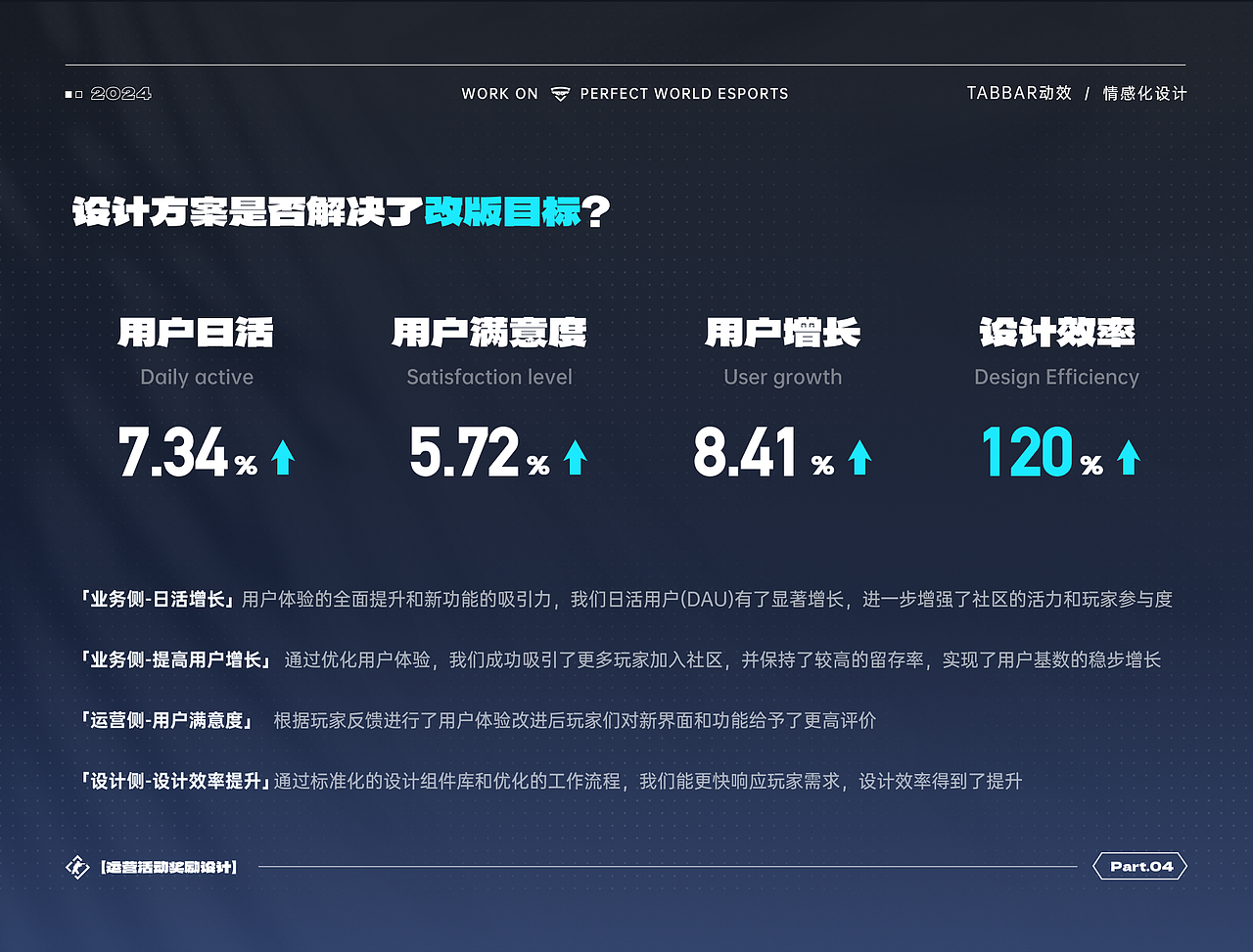Click the 「设计侧-设计效率提升」 label
This screenshot has width=1253, height=952.
pos(172,782)
